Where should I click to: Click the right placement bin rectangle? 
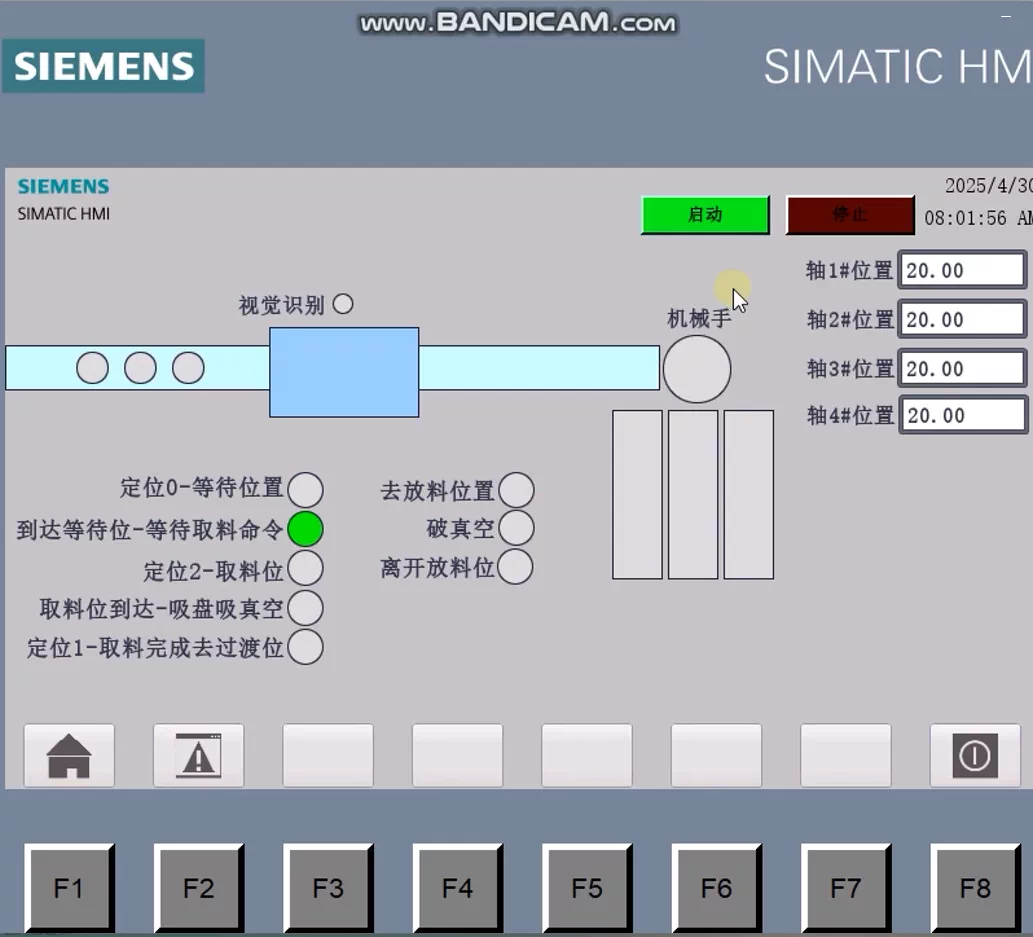click(x=749, y=495)
